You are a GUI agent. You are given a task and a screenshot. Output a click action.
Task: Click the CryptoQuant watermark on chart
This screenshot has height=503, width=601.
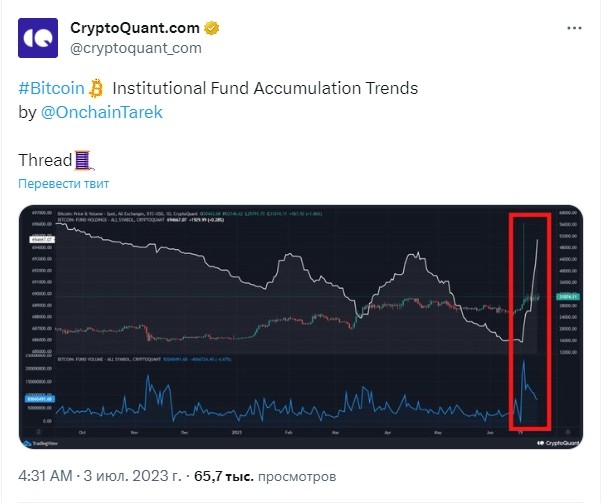coord(558,443)
